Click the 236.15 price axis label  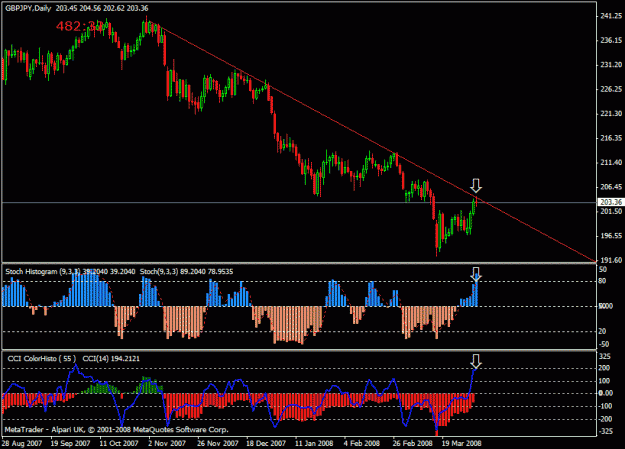pos(611,40)
